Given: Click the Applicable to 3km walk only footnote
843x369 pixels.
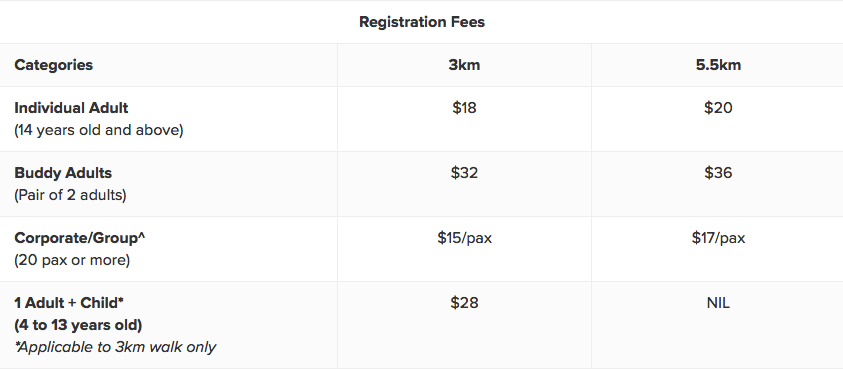Looking at the screenshot, I should pos(116,347).
